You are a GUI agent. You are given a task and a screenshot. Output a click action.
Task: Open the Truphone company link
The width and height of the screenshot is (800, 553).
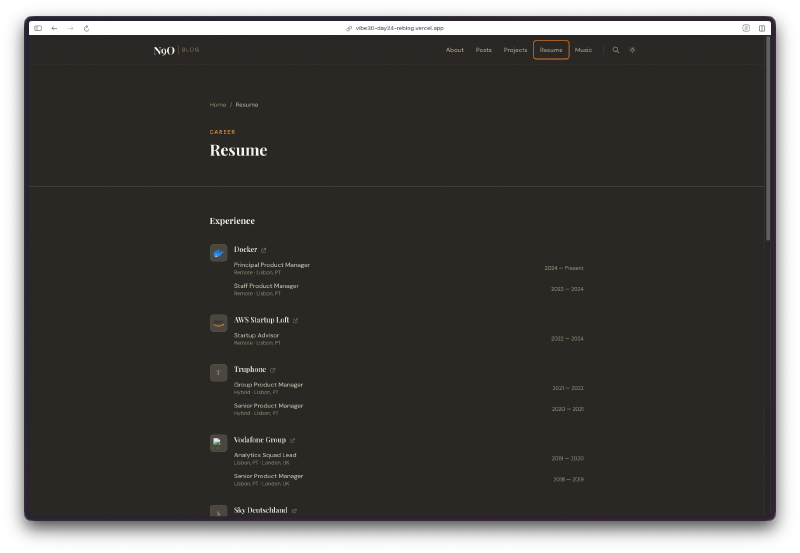point(250,369)
